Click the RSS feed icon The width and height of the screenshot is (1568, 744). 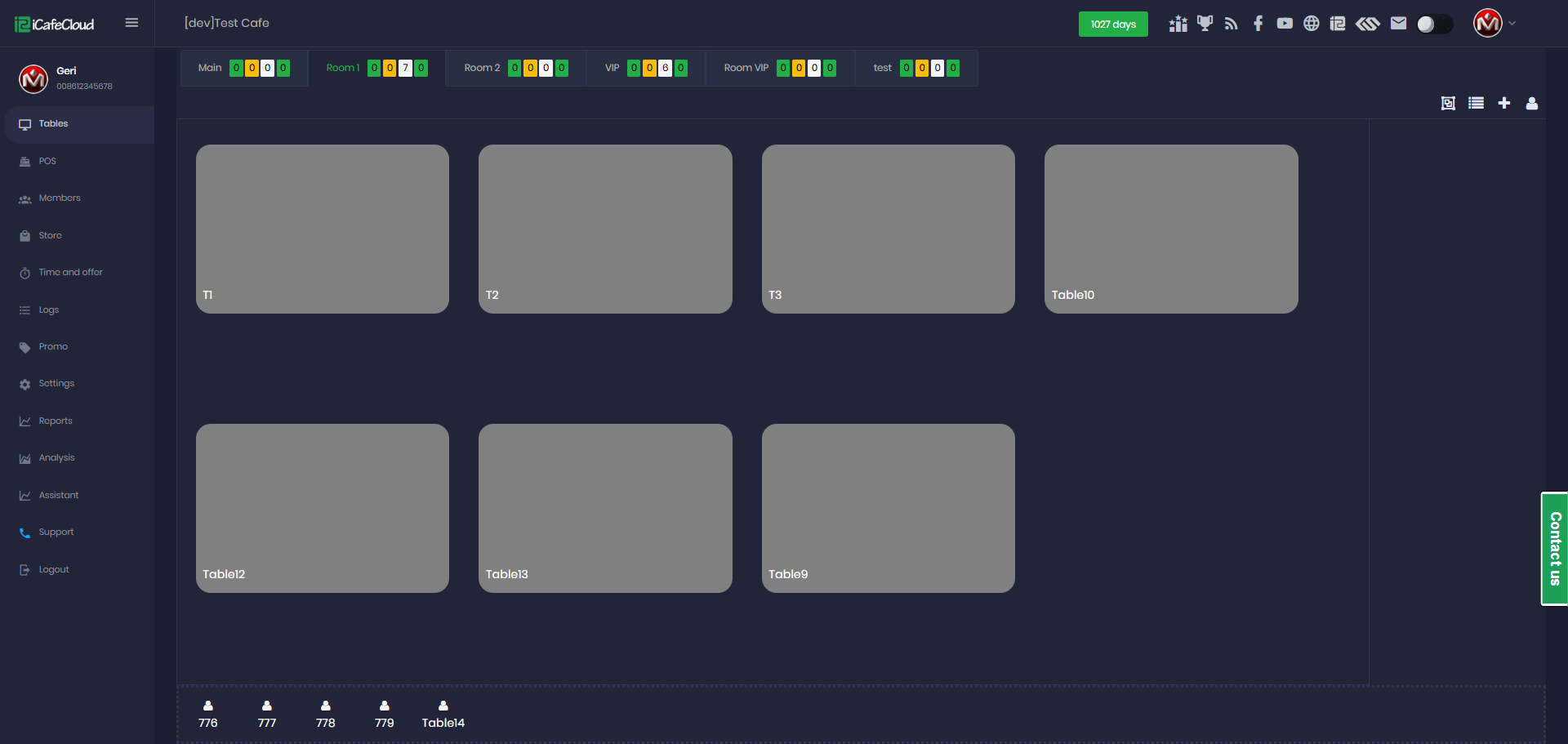1232,24
